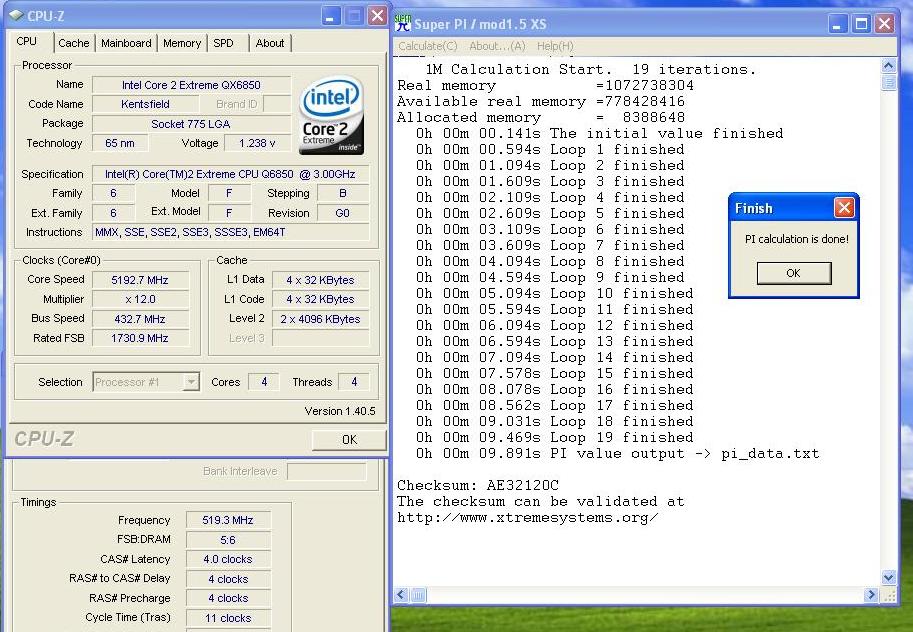The image size is (913, 632).
Task: Click OK in the Finish dialog
Action: [x=794, y=273]
